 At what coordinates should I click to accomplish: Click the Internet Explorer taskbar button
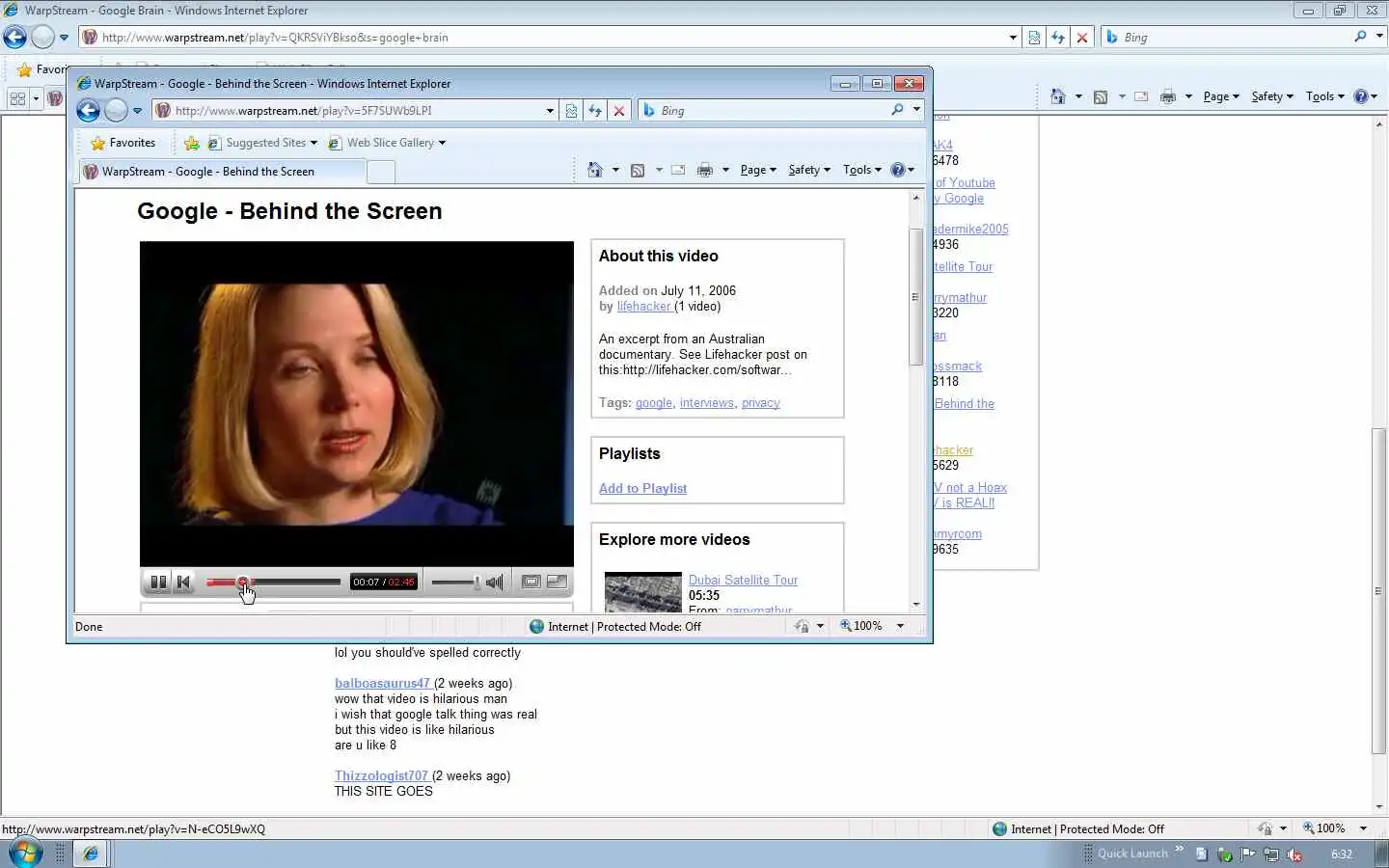(91, 854)
